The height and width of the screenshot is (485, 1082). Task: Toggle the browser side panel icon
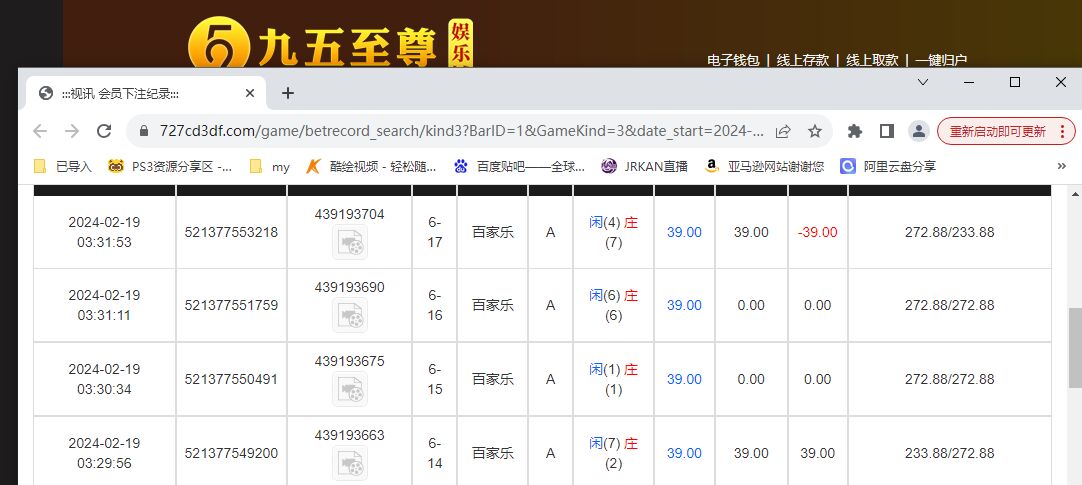[x=886, y=131]
